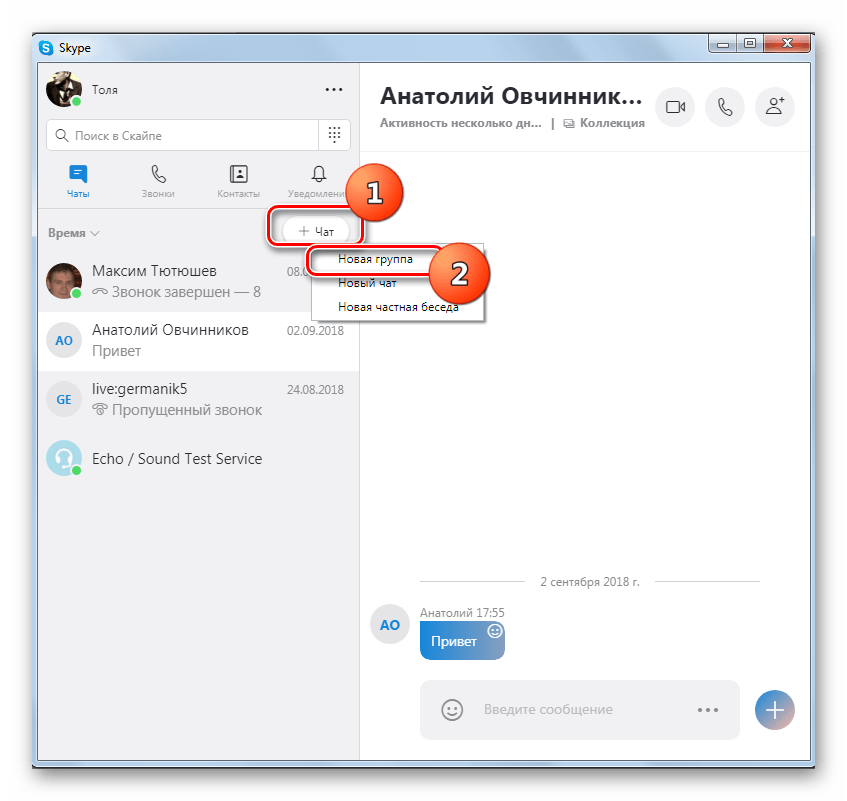Click in the Поиск в Скайпе search field
Viewport: 847px width, 801px height.
(x=183, y=135)
